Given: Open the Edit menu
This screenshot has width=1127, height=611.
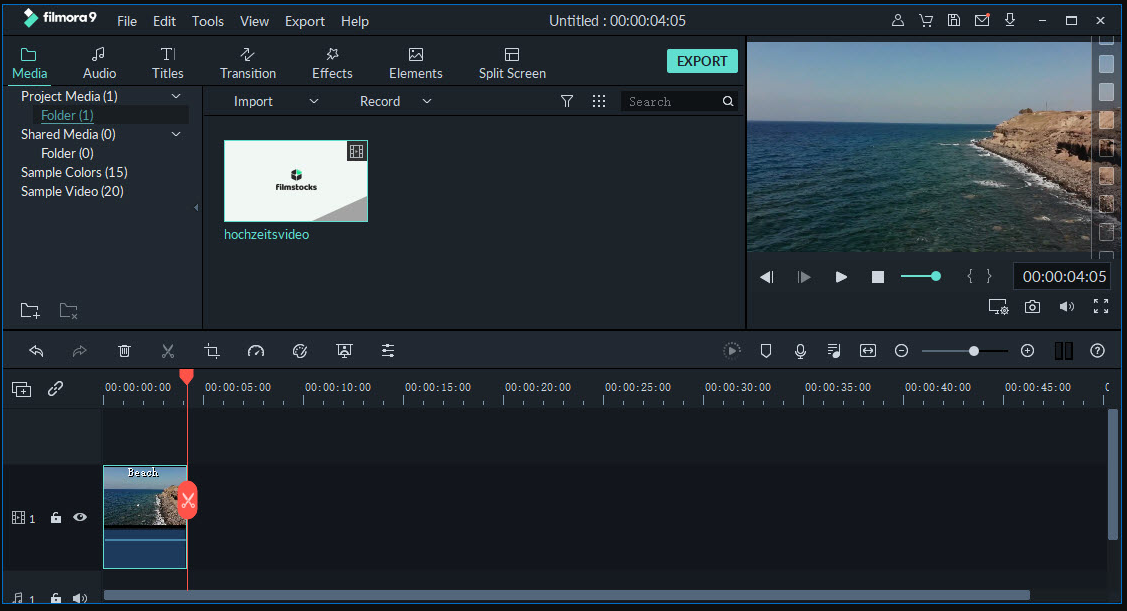Looking at the screenshot, I should (x=164, y=22).
